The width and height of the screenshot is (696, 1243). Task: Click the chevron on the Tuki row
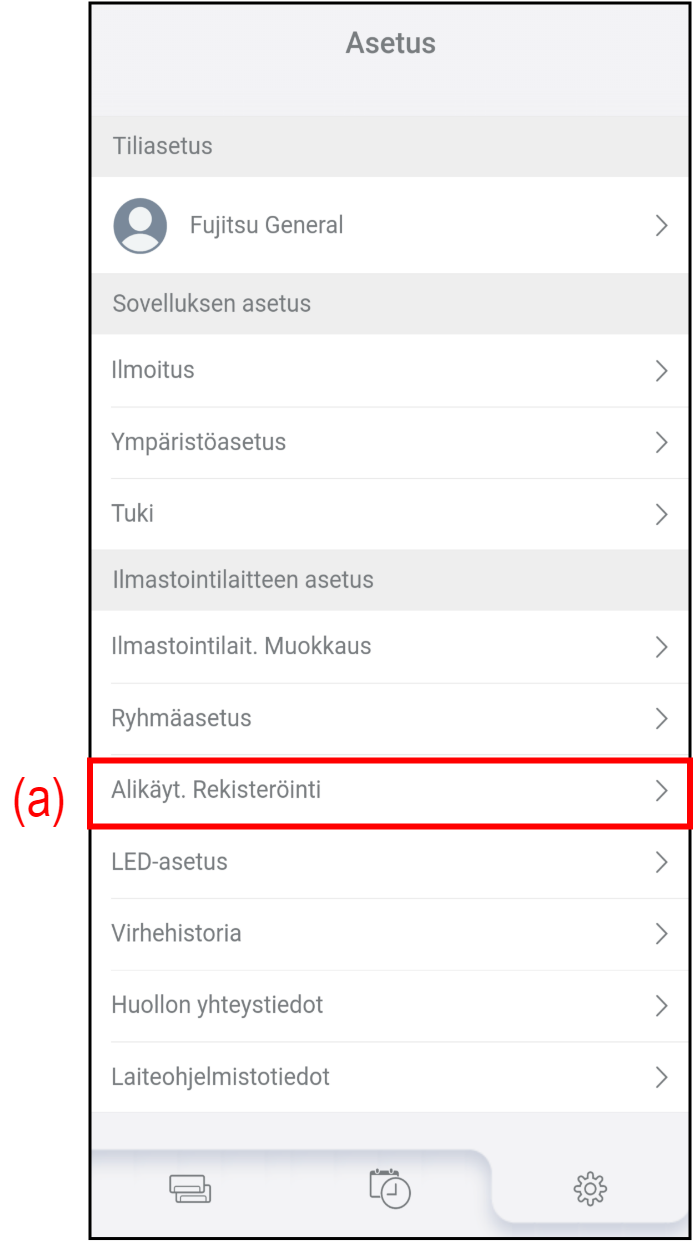[661, 515]
